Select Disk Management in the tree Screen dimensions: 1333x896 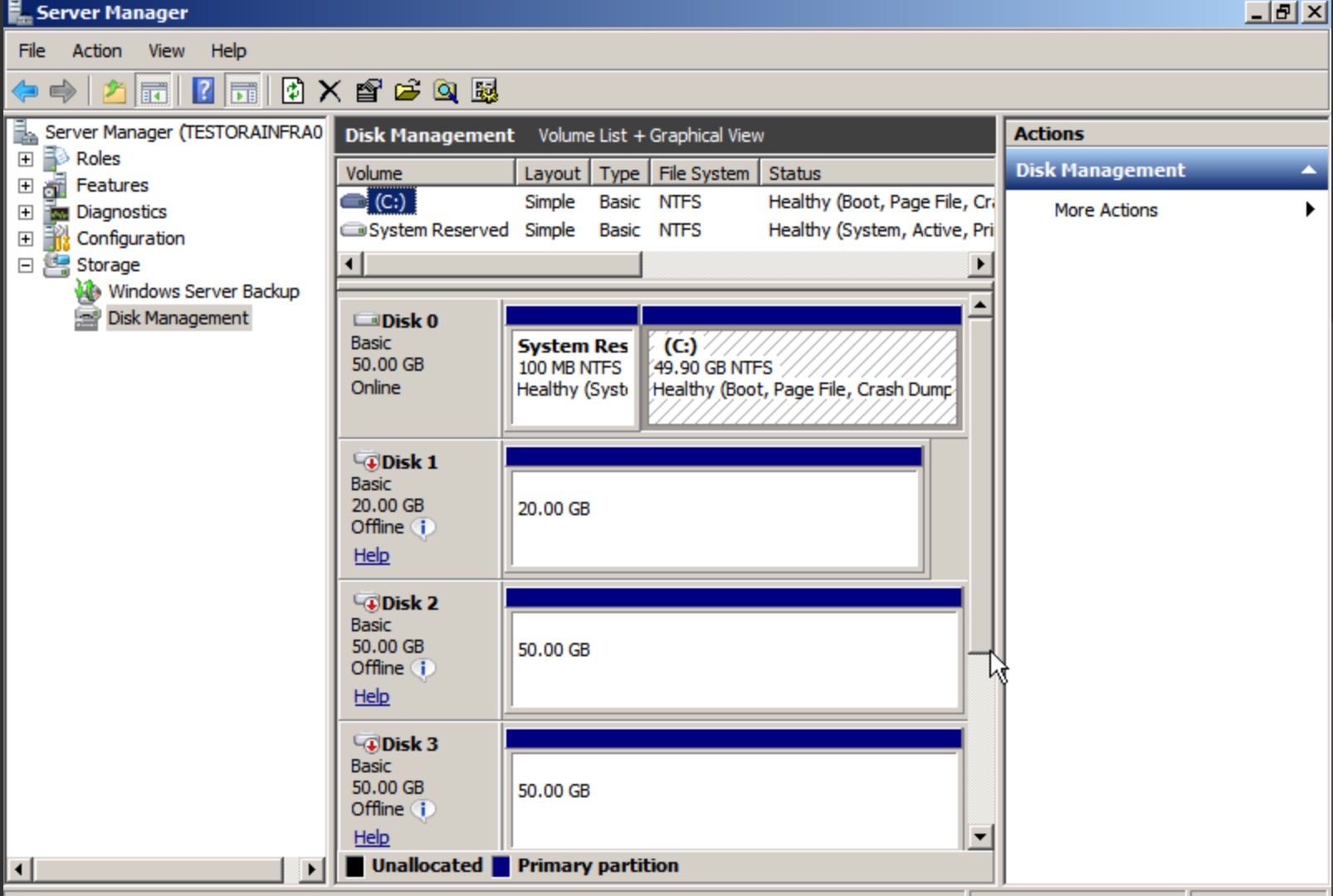[x=178, y=318]
